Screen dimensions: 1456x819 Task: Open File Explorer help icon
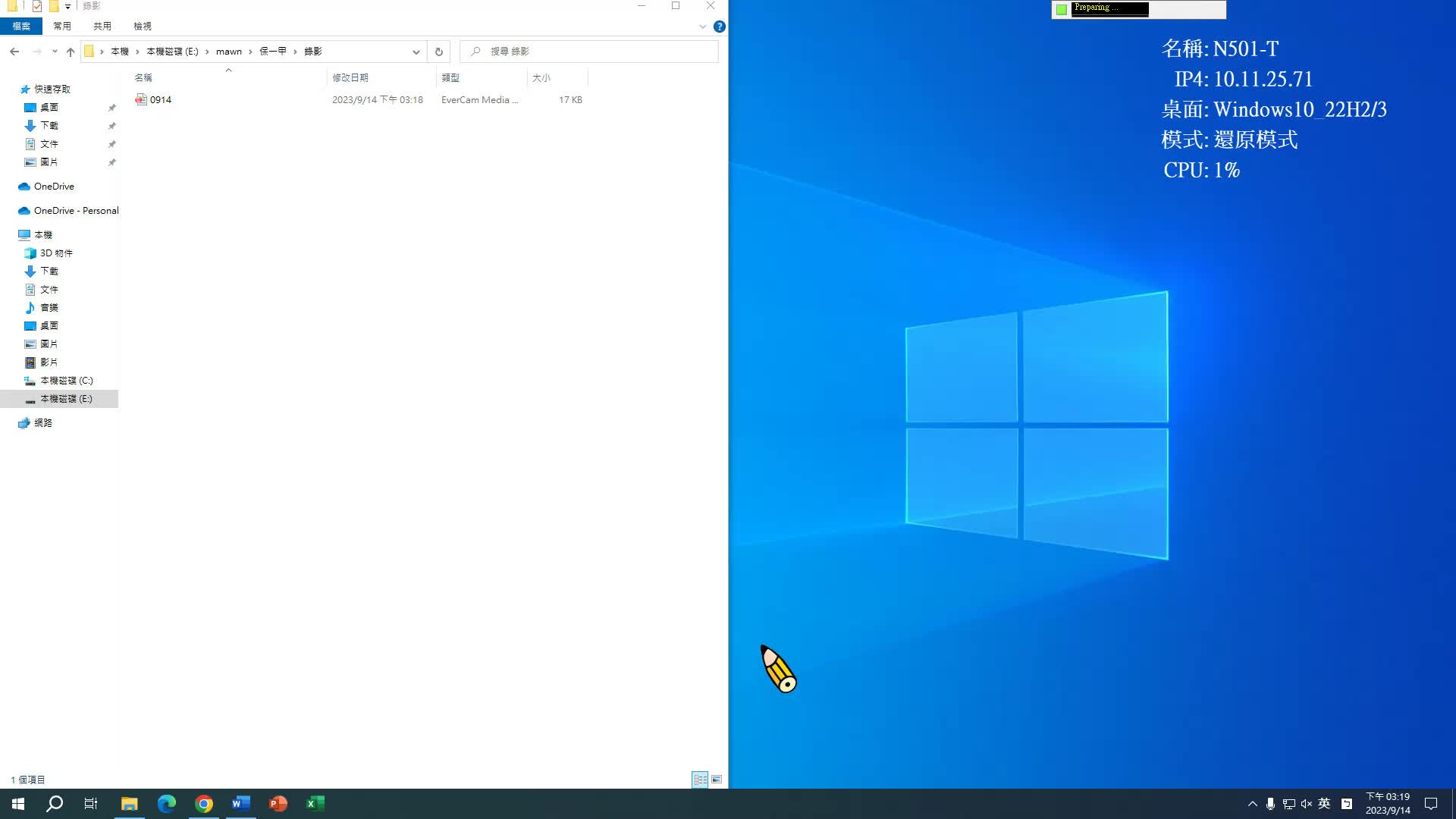coord(720,27)
